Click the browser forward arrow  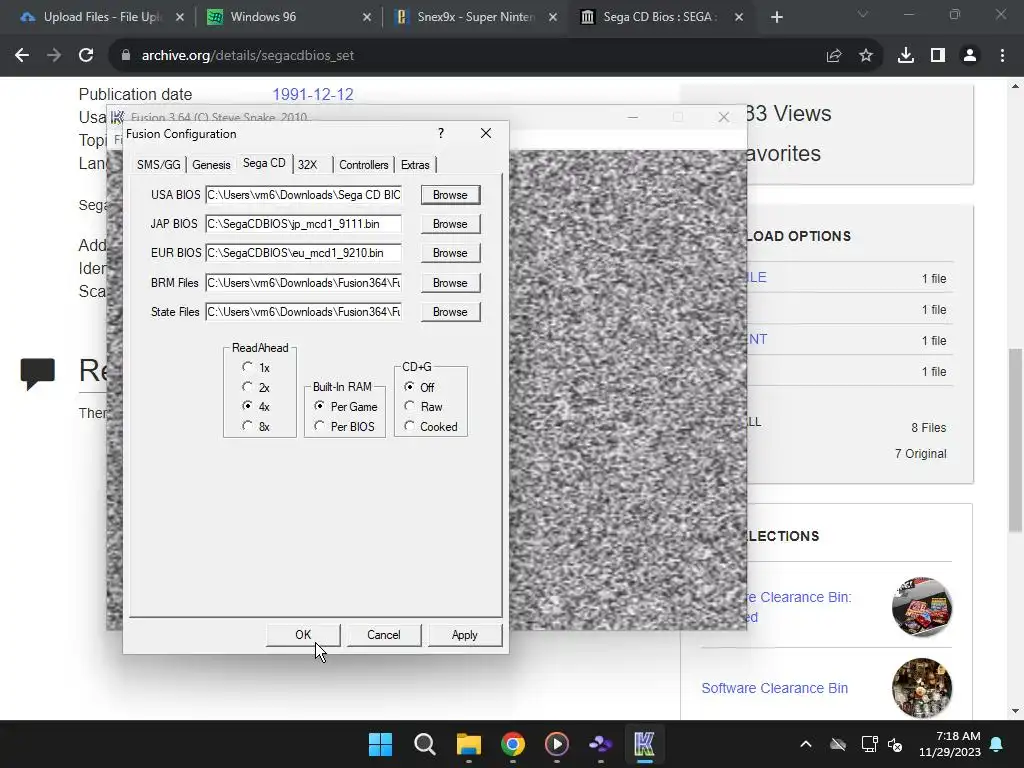[x=54, y=56]
